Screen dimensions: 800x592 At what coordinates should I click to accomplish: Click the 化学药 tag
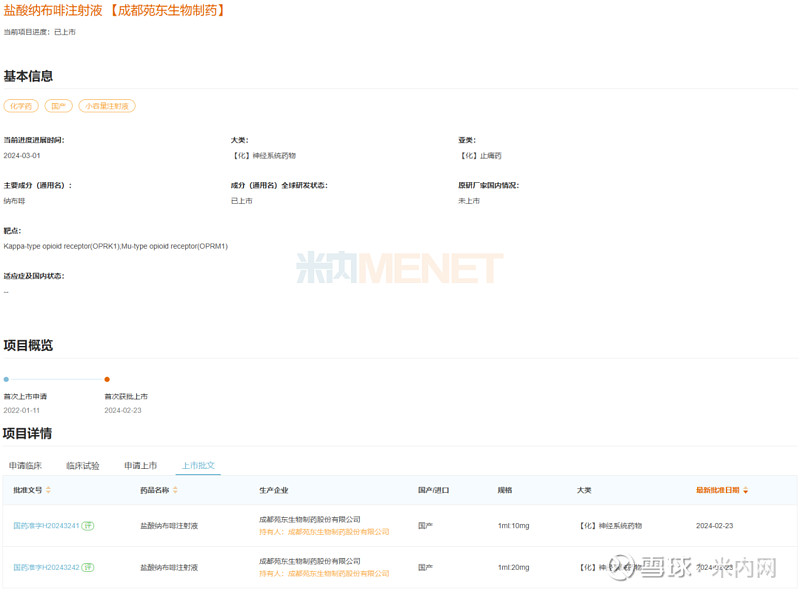point(21,106)
